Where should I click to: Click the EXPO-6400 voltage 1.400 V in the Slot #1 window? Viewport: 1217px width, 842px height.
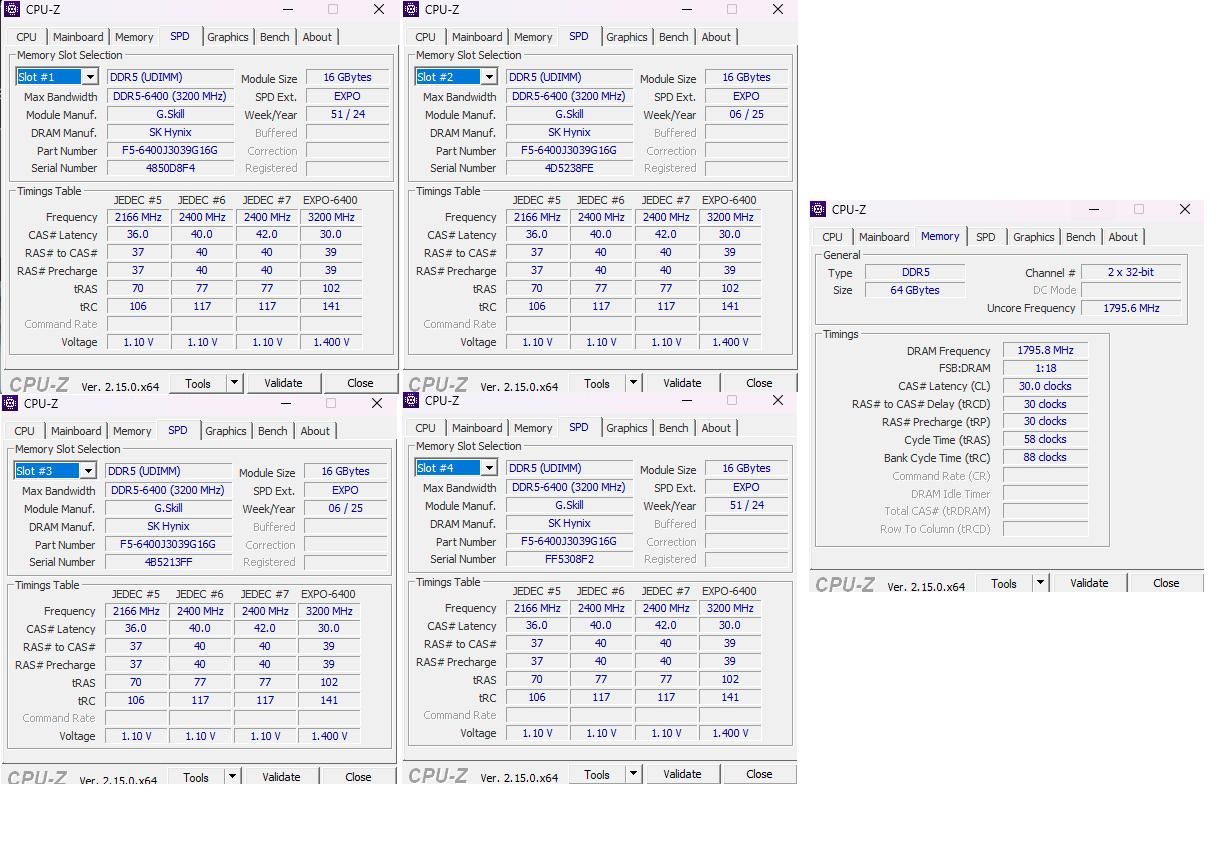(331, 342)
